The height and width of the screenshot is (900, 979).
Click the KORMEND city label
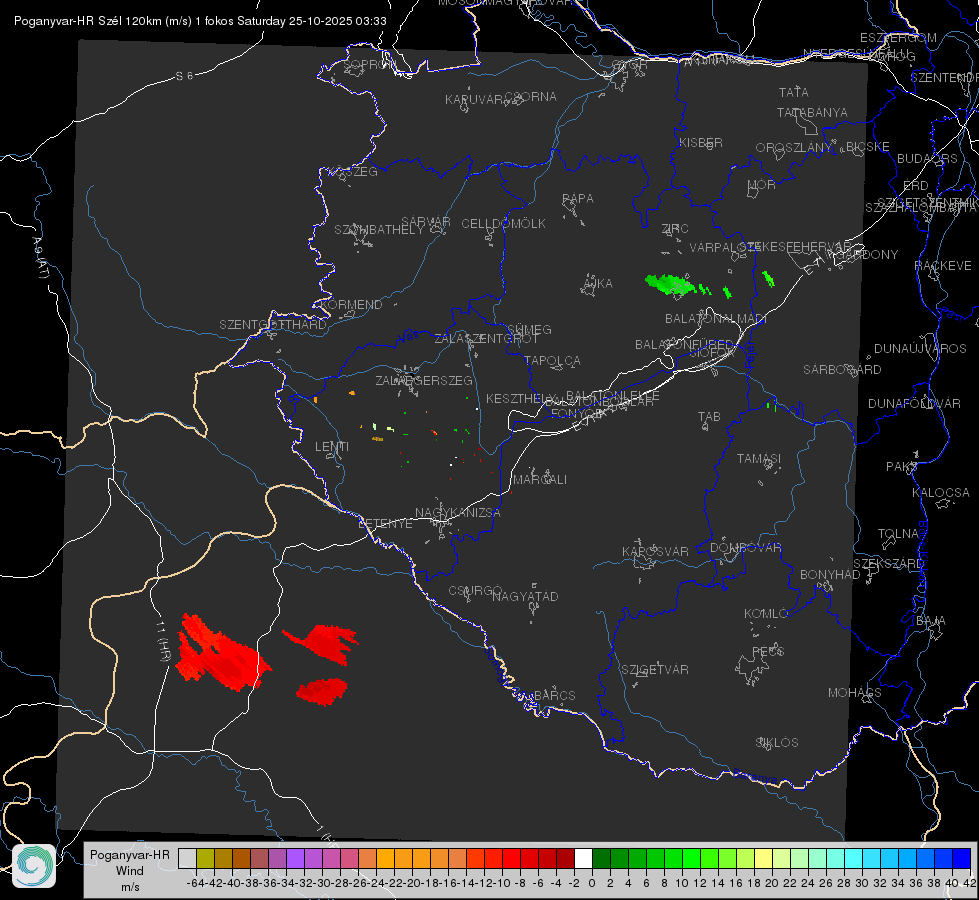tap(351, 305)
